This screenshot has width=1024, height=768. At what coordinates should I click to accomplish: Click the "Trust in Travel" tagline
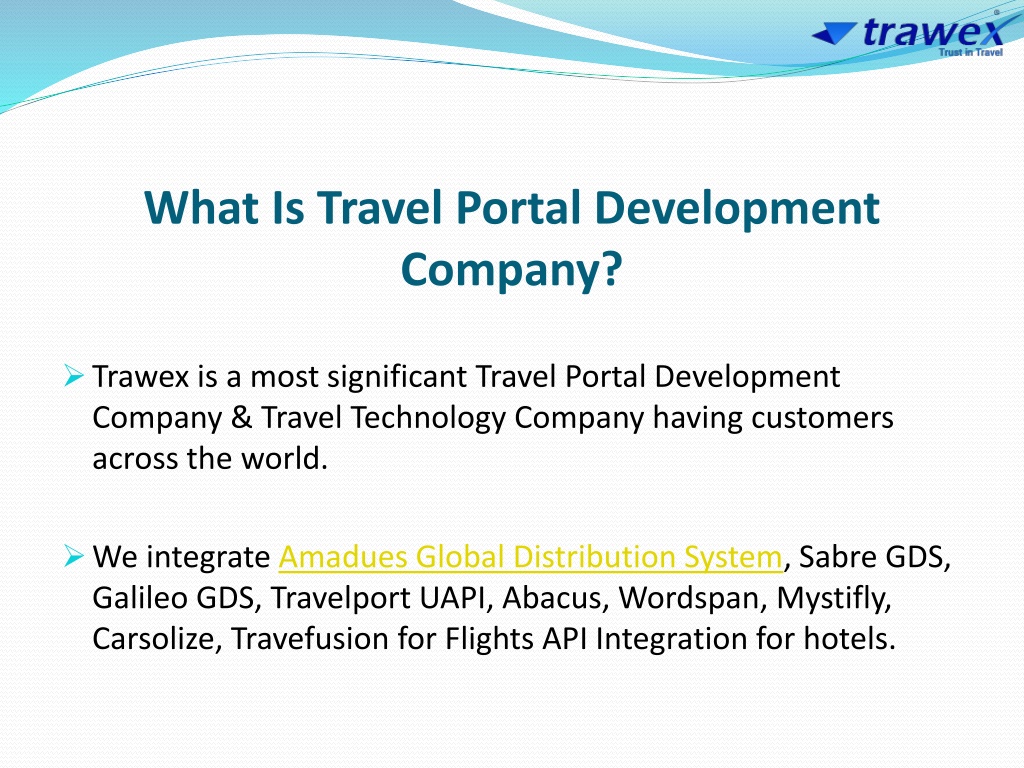click(x=970, y=52)
